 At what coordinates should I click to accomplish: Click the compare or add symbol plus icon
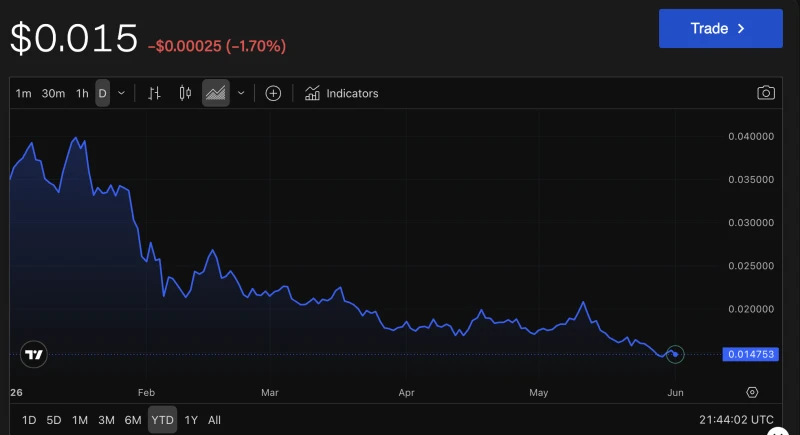coord(273,93)
